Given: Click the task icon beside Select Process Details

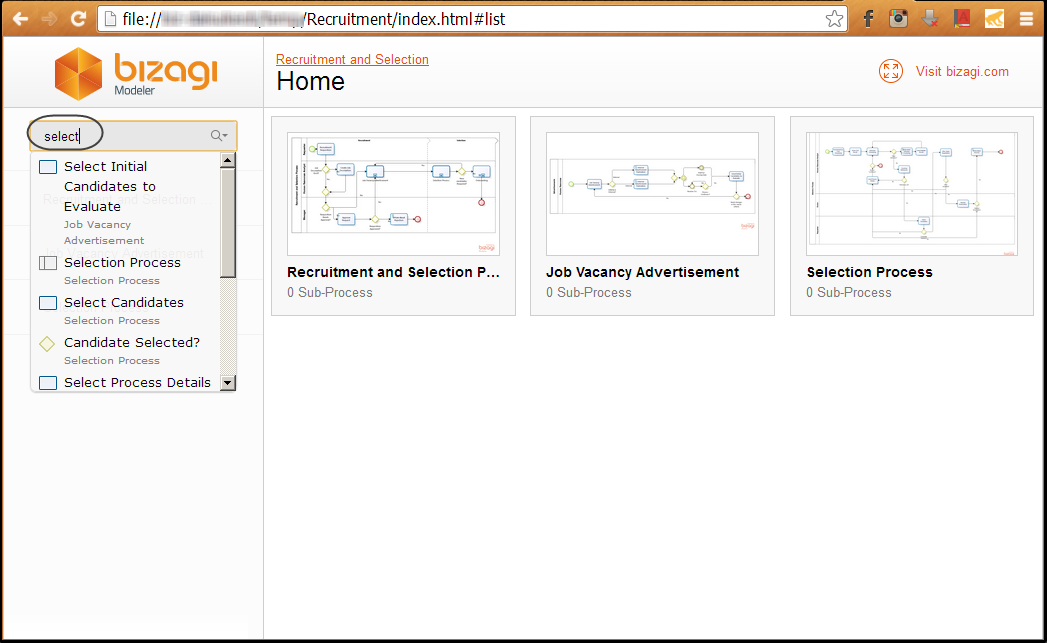Looking at the screenshot, I should pyautogui.click(x=48, y=383).
